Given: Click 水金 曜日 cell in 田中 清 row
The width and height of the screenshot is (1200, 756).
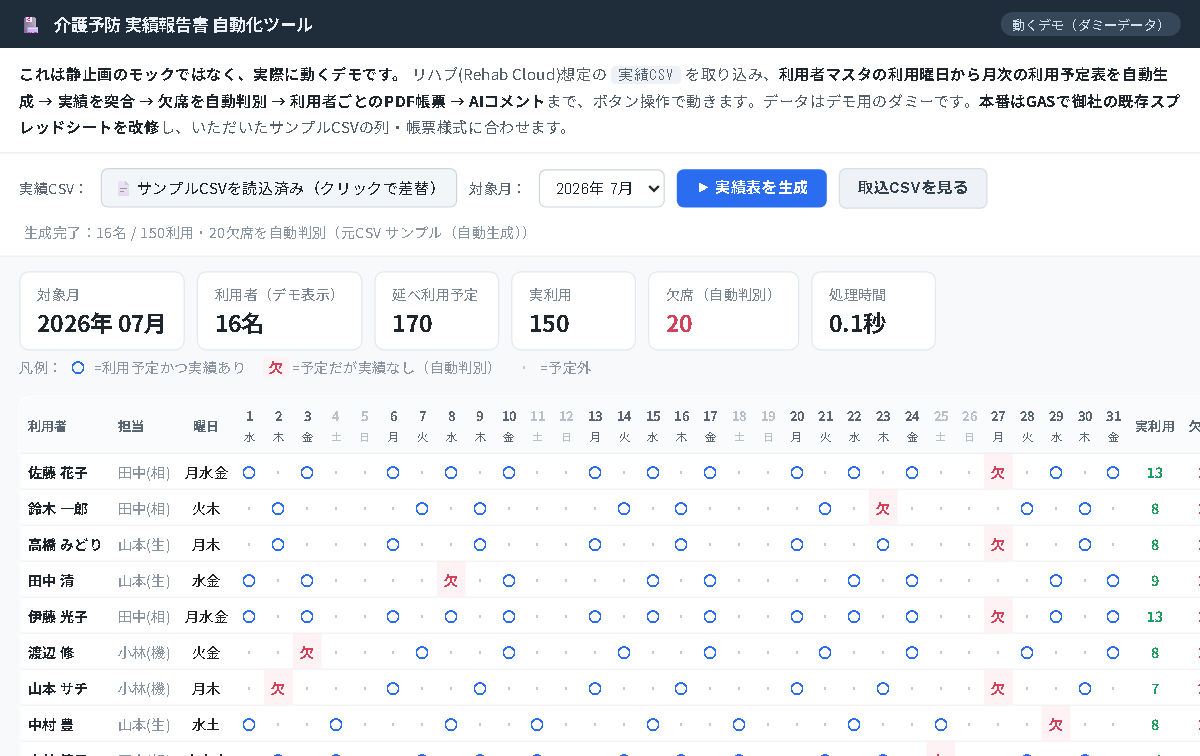Looking at the screenshot, I should [206, 581].
